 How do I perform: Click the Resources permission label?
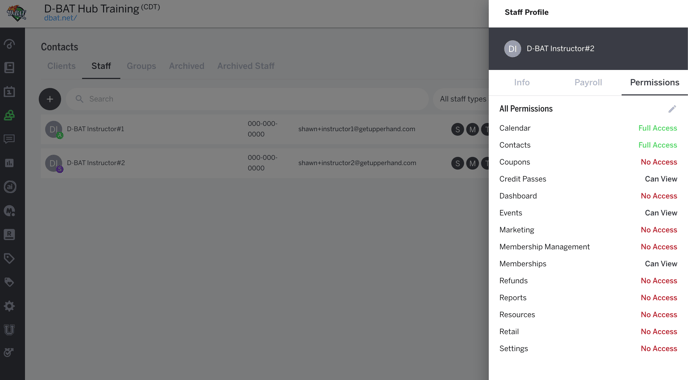(x=517, y=315)
